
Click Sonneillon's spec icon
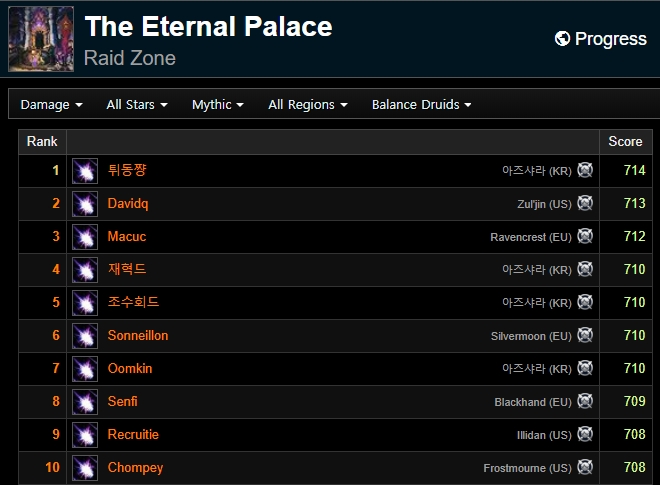coord(85,336)
